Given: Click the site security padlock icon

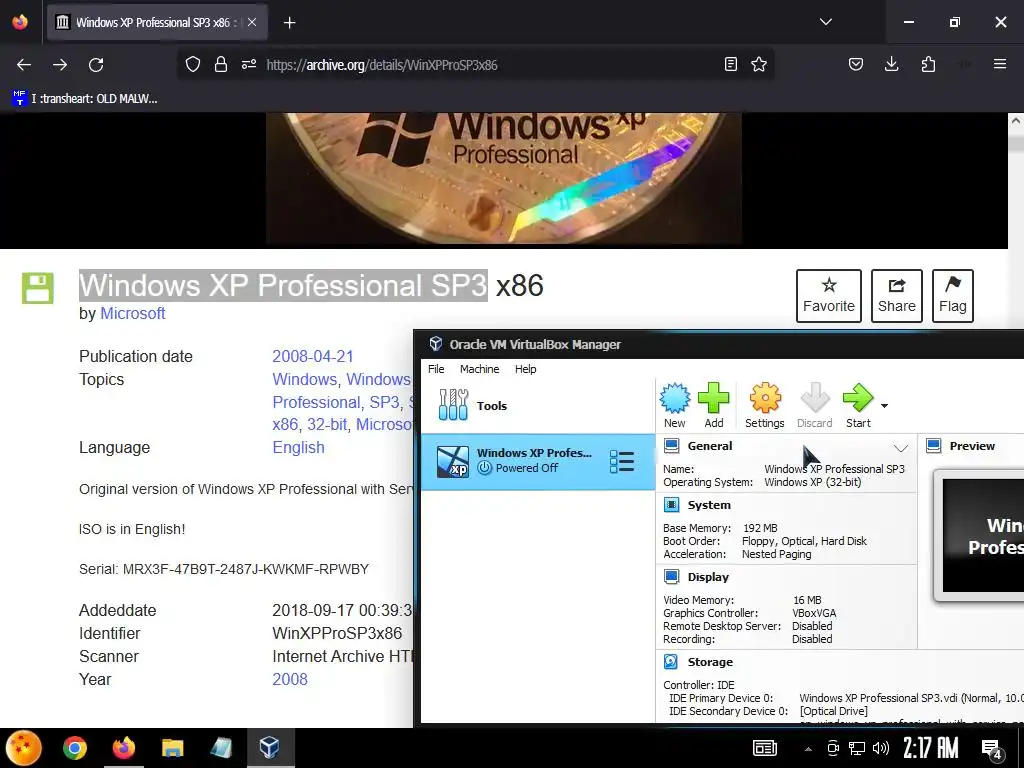Looking at the screenshot, I should pyautogui.click(x=221, y=64).
